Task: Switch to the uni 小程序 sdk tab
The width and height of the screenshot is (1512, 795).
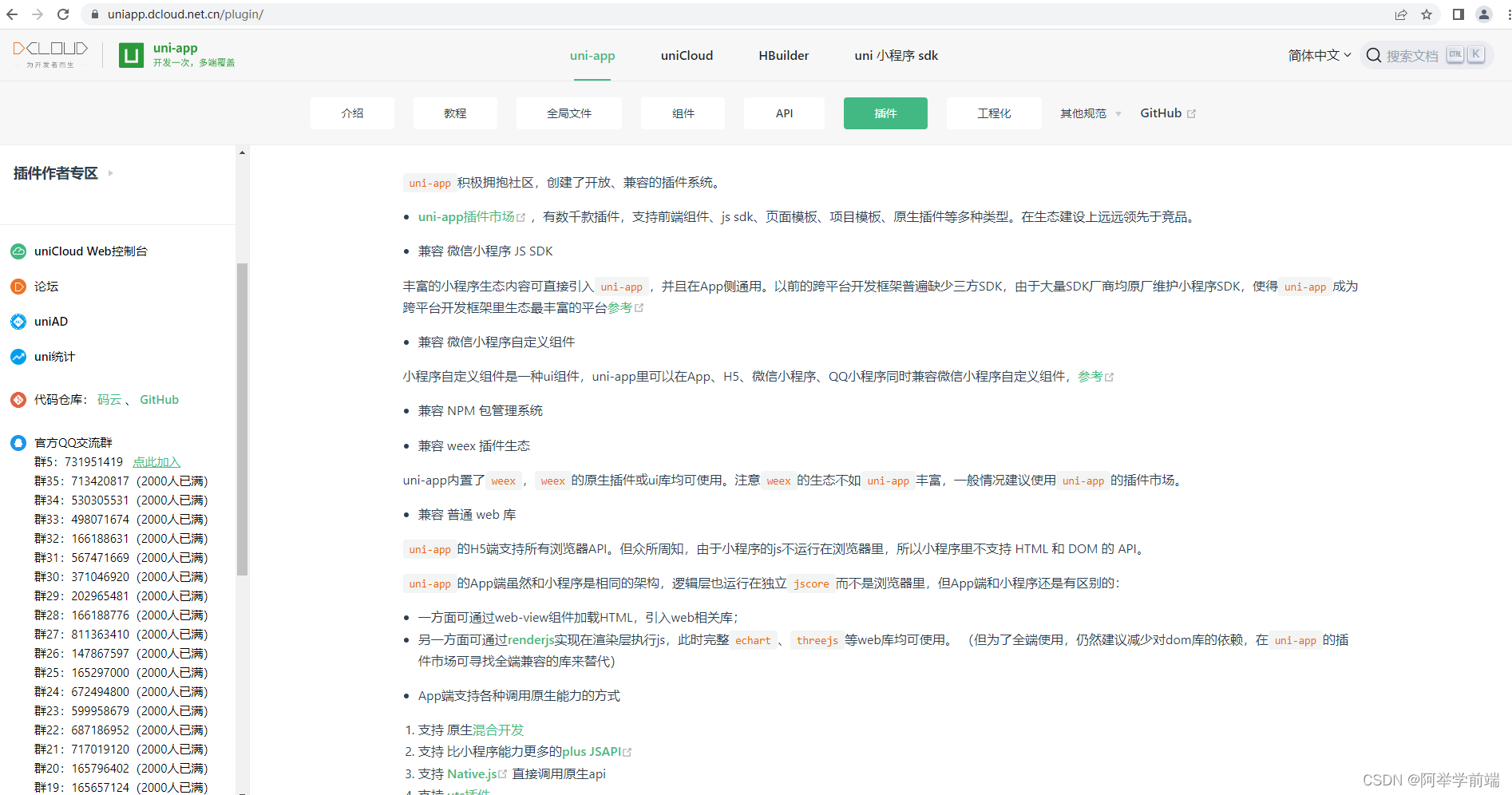Action: [897, 56]
